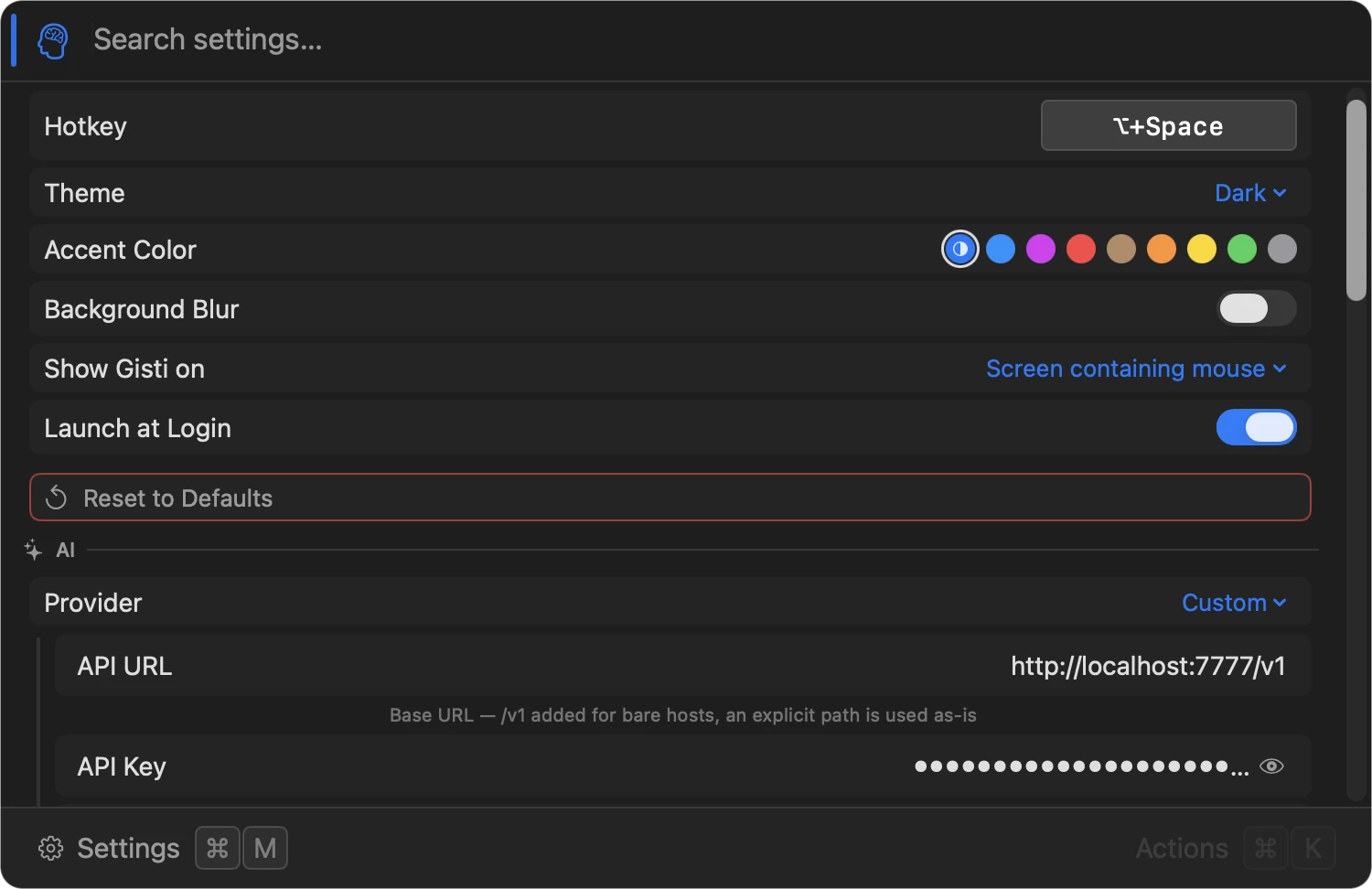Click the Gisti brain app icon

pos(53,41)
